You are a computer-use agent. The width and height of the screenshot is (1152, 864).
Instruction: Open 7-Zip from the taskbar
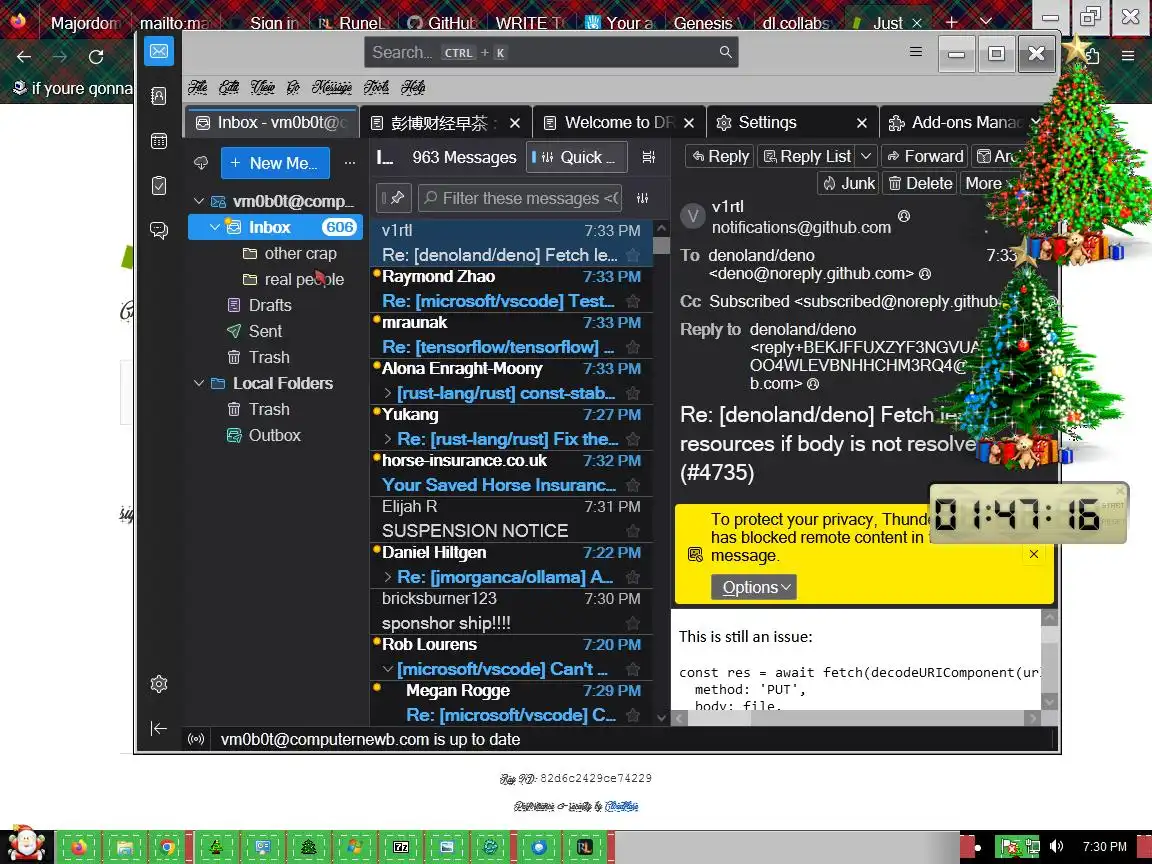(x=401, y=847)
